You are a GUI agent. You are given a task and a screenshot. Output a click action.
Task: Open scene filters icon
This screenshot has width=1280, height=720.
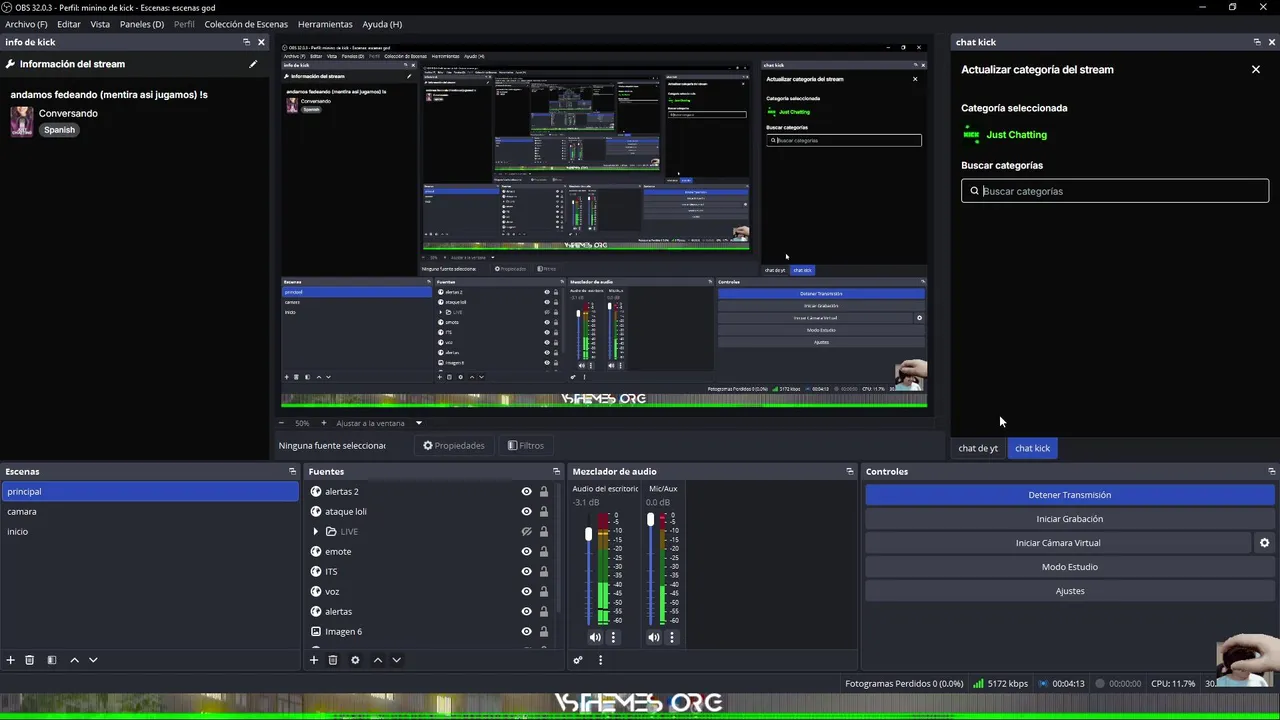click(52, 660)
